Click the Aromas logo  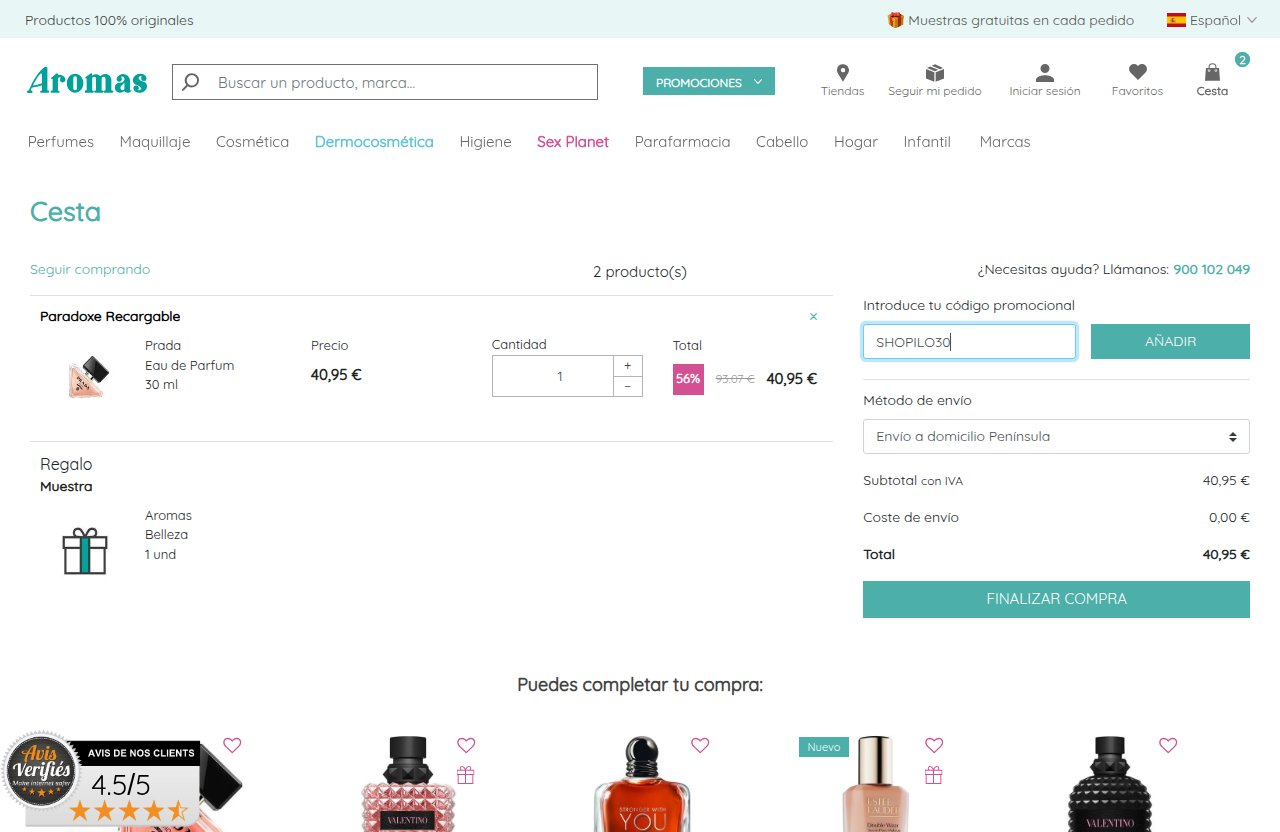pos(88,81)
